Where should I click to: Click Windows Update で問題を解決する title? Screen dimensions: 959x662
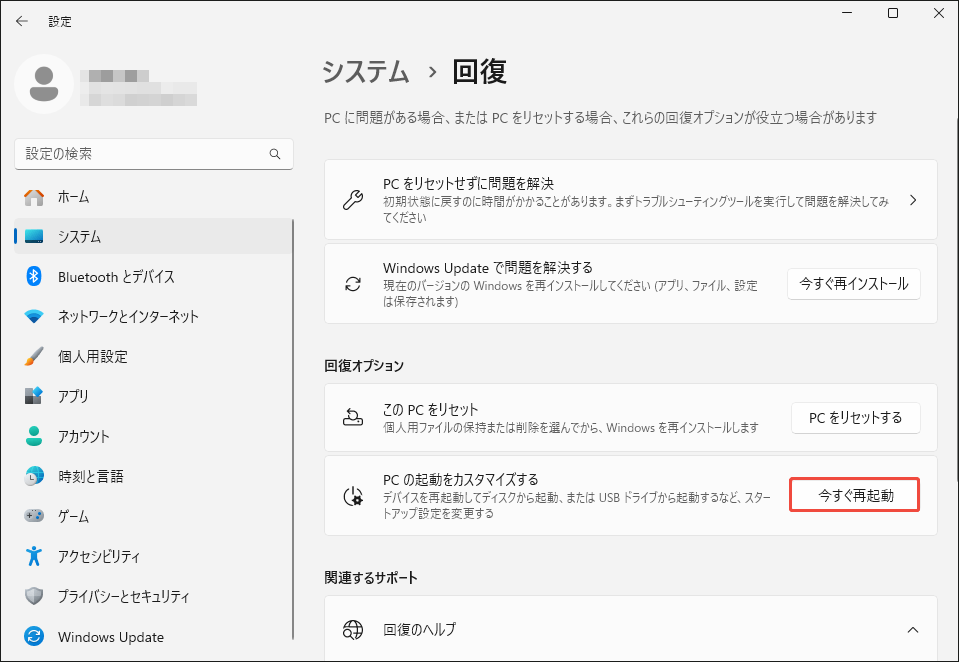tap(488, 267)
